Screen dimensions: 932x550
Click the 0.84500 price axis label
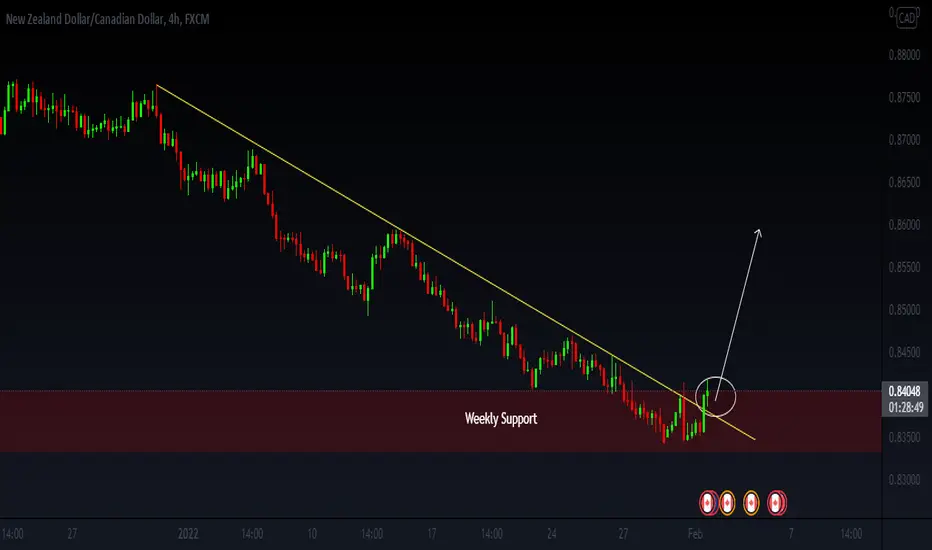click(x=904, y=353)
